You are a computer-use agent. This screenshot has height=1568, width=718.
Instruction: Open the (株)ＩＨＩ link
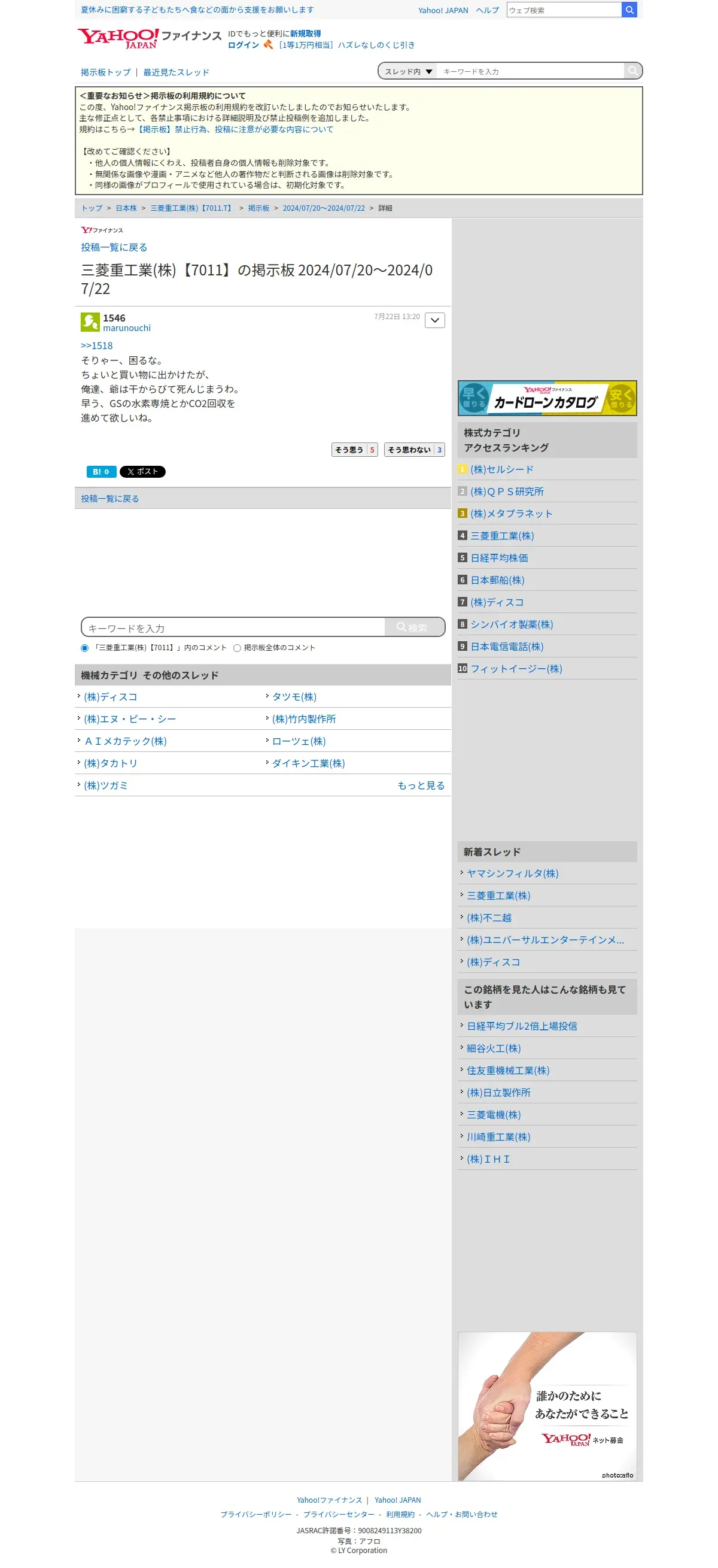click(488, 1160)
